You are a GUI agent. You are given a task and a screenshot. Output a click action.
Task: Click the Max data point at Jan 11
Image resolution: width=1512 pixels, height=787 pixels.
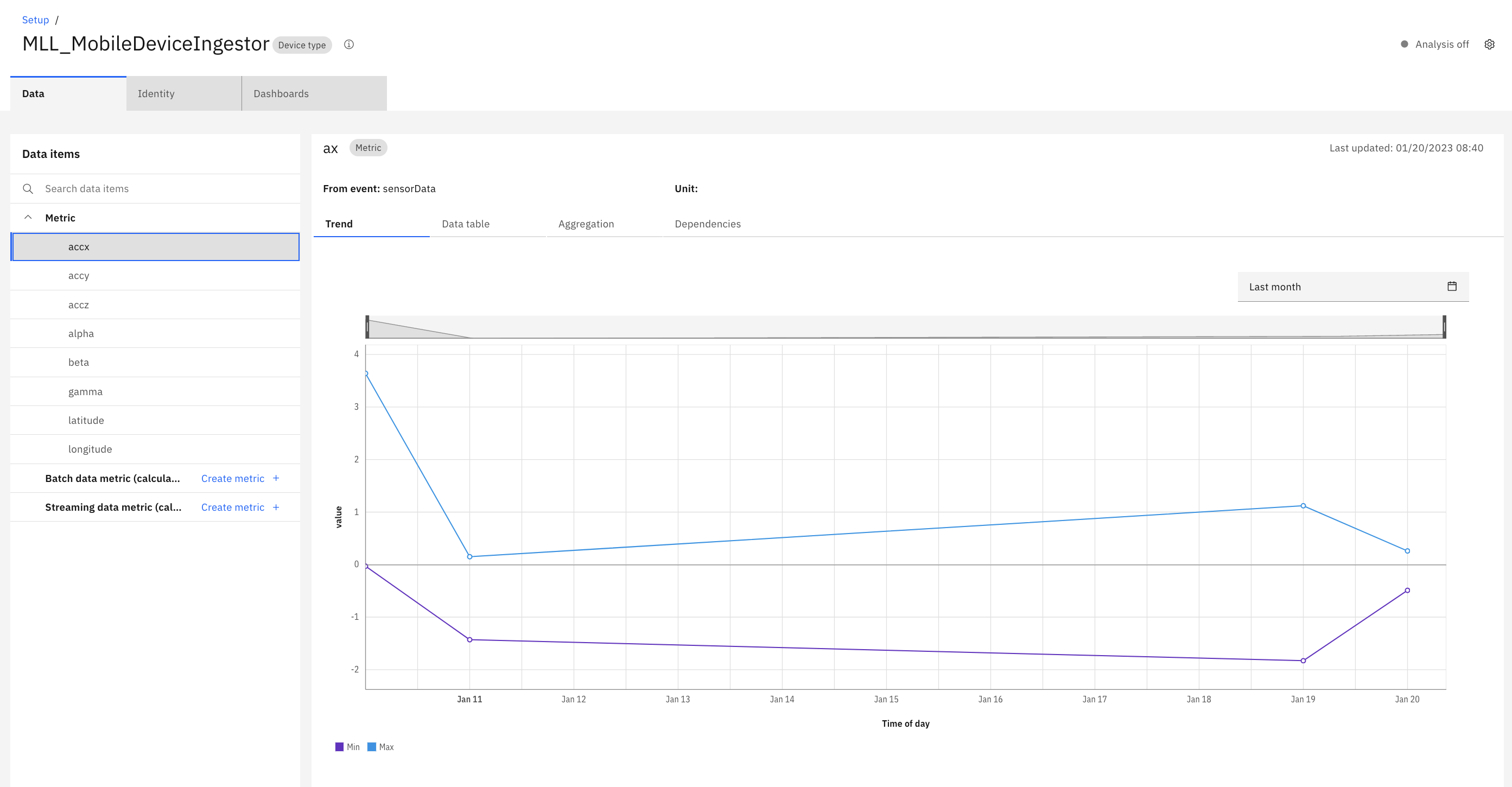pyautogui.click(x=469, y=557)
